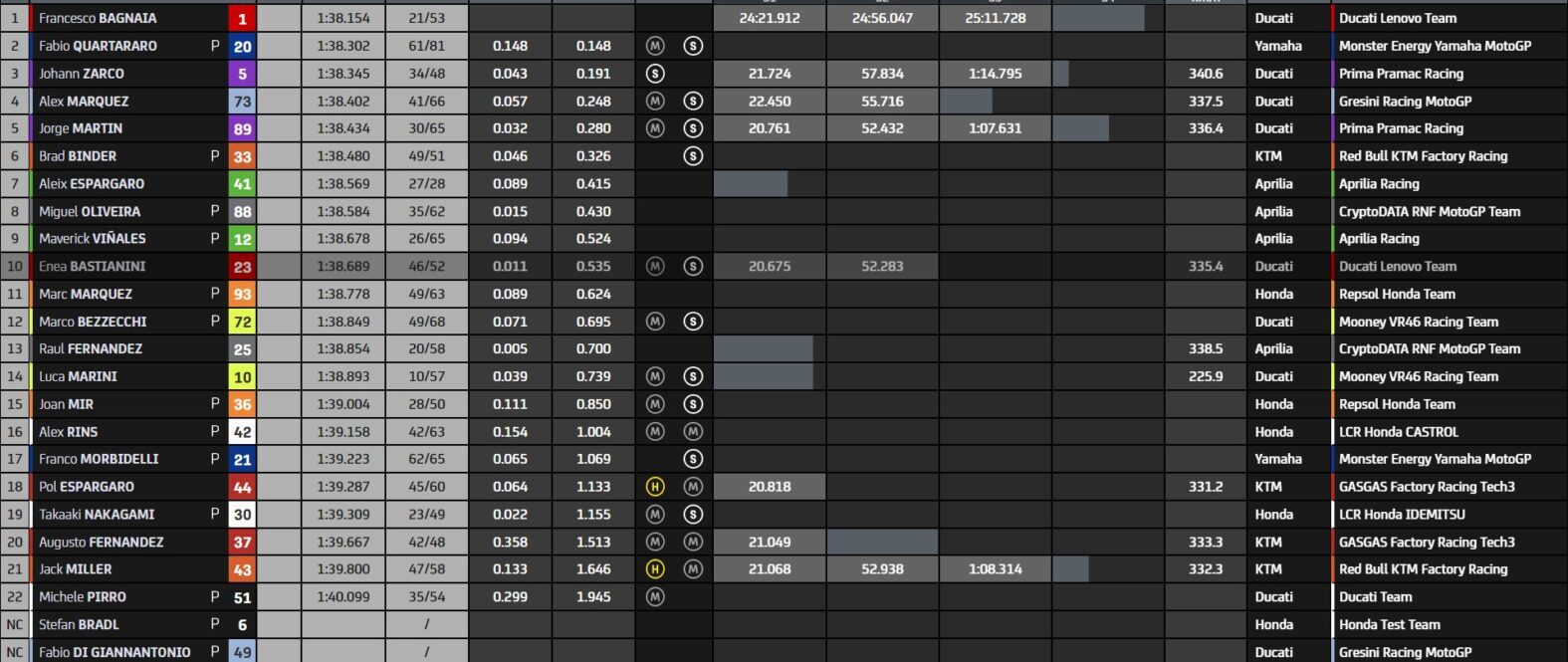This screenshot has height=662, width=1568.
Task: Select team name Gresini Racing MotoGP for Alex Marquez
Action: pyautogui.click(x=1406, y=101)
